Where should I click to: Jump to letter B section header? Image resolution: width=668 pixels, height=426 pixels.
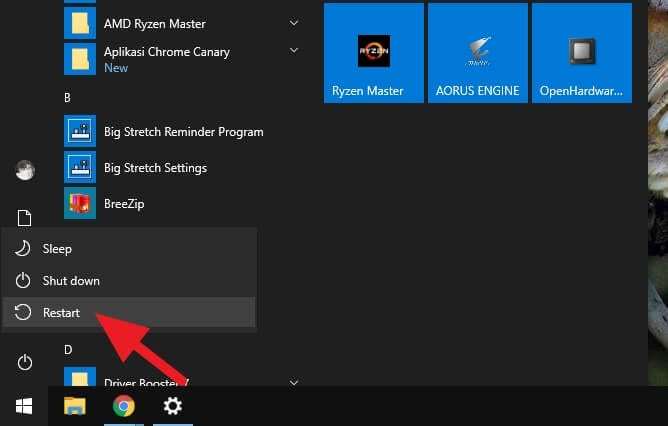tap(67, 98)
